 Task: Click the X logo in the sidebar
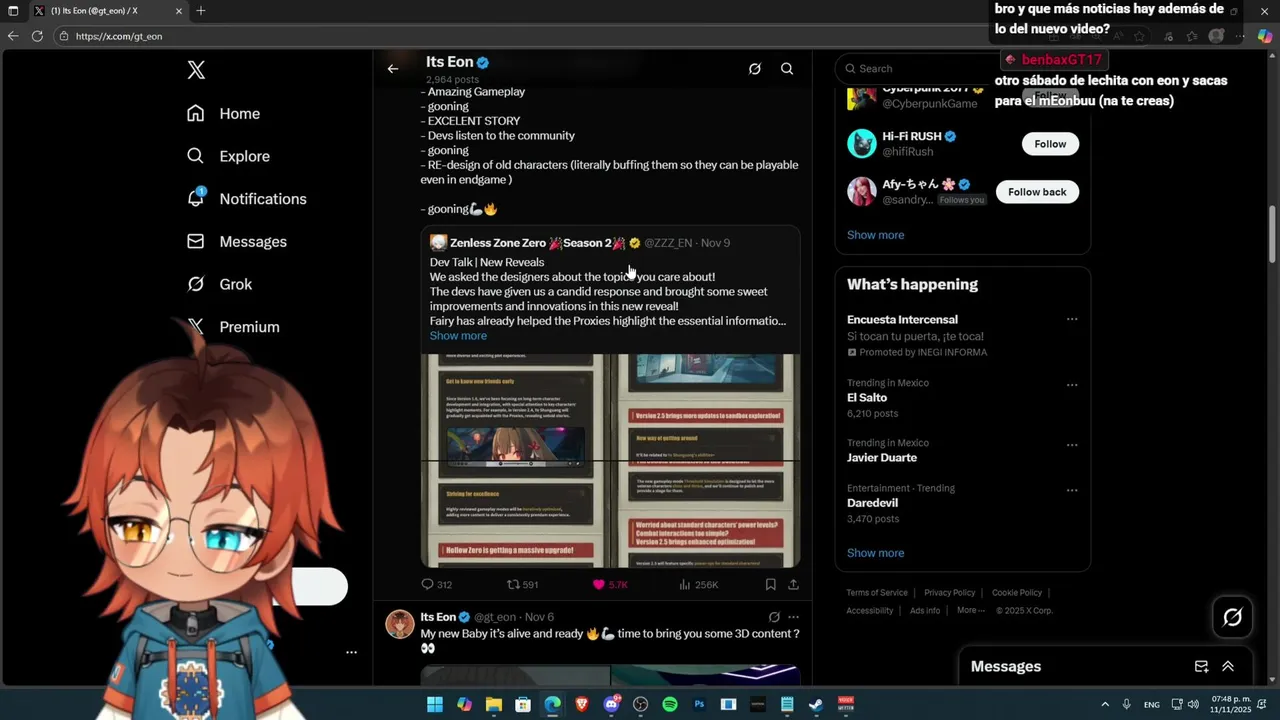click(196, 70)
